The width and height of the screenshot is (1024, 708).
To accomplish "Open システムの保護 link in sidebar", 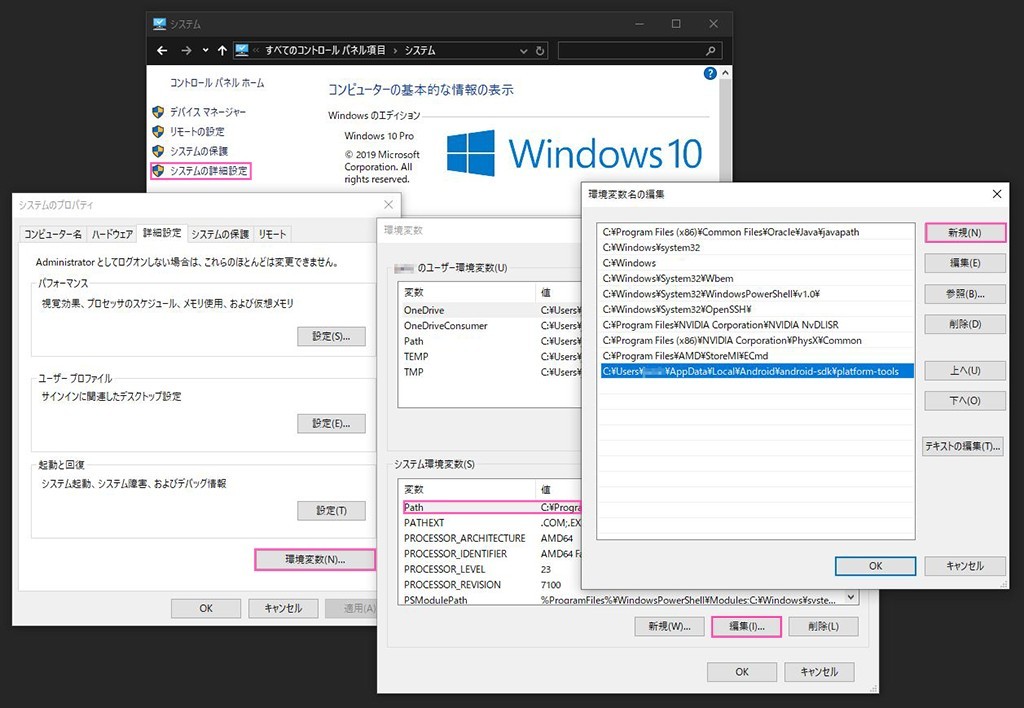I will 199,151.
